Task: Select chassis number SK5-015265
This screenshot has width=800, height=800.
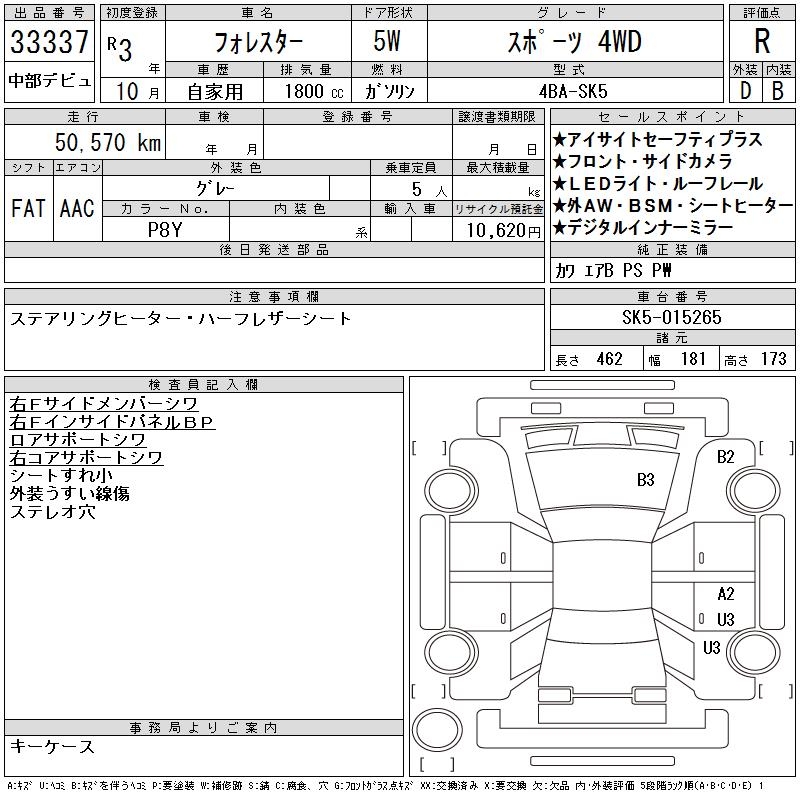Action: coord(672,317)
